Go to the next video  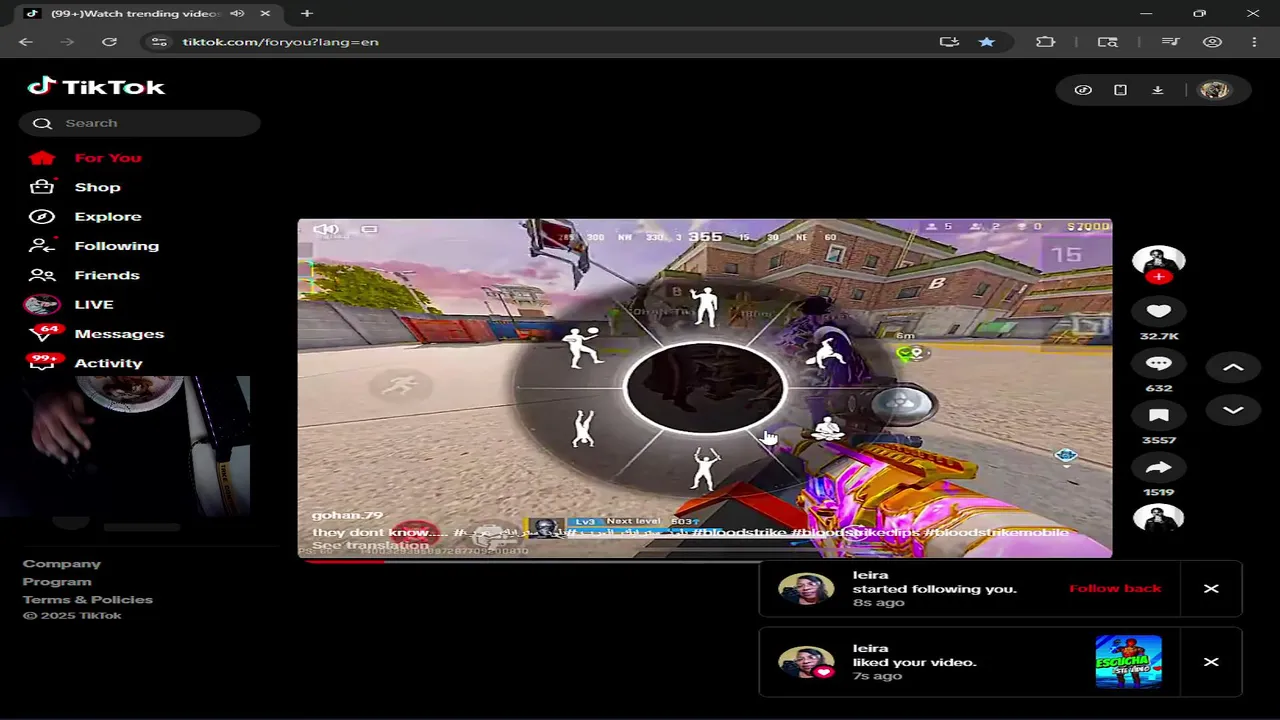click(1233, 411)
